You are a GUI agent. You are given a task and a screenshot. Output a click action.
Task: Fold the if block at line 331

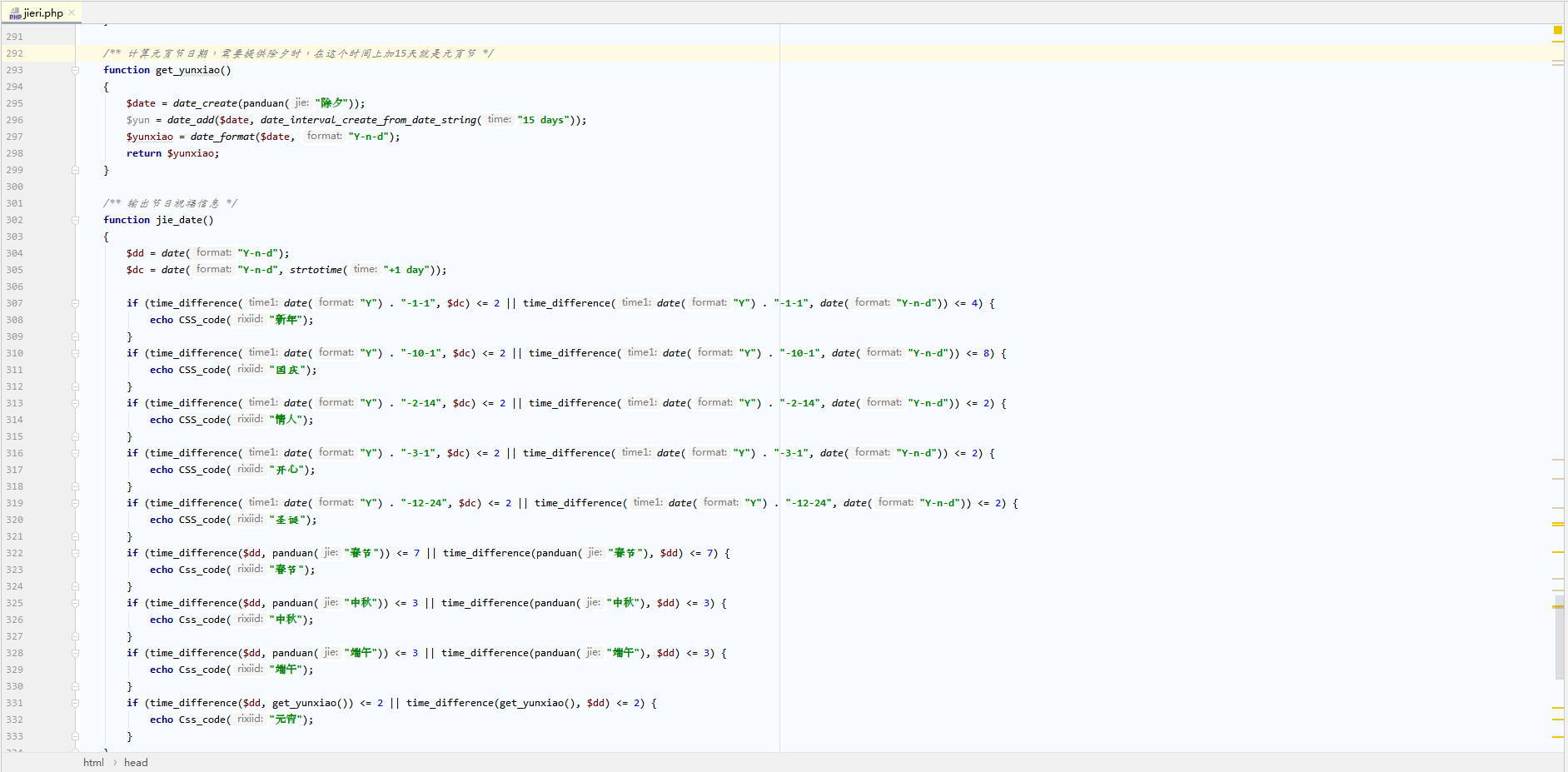point(75,703)
